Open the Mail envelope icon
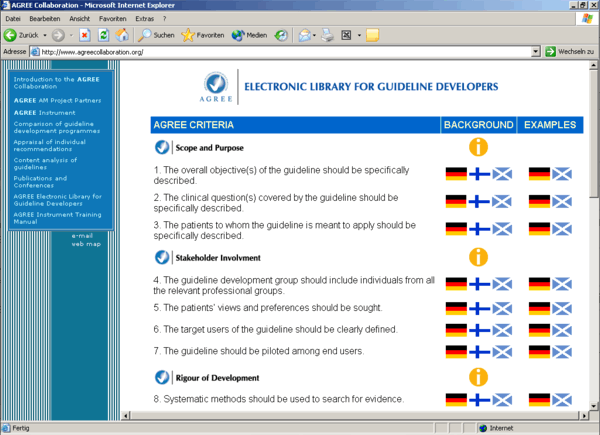 305,35
